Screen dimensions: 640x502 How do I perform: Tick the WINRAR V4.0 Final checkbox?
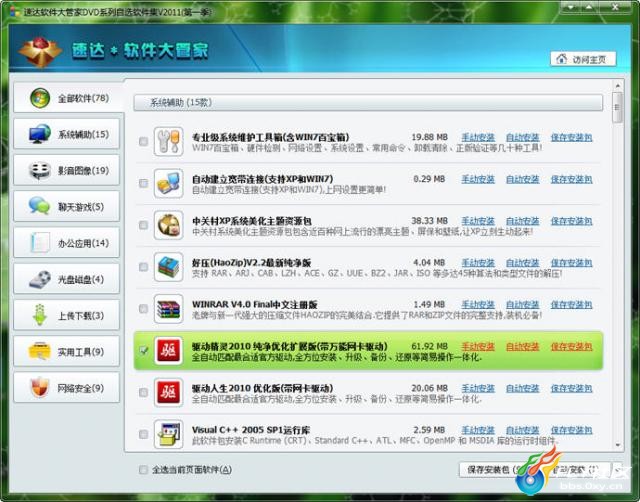pyautogui.click(x=143, y=309)
